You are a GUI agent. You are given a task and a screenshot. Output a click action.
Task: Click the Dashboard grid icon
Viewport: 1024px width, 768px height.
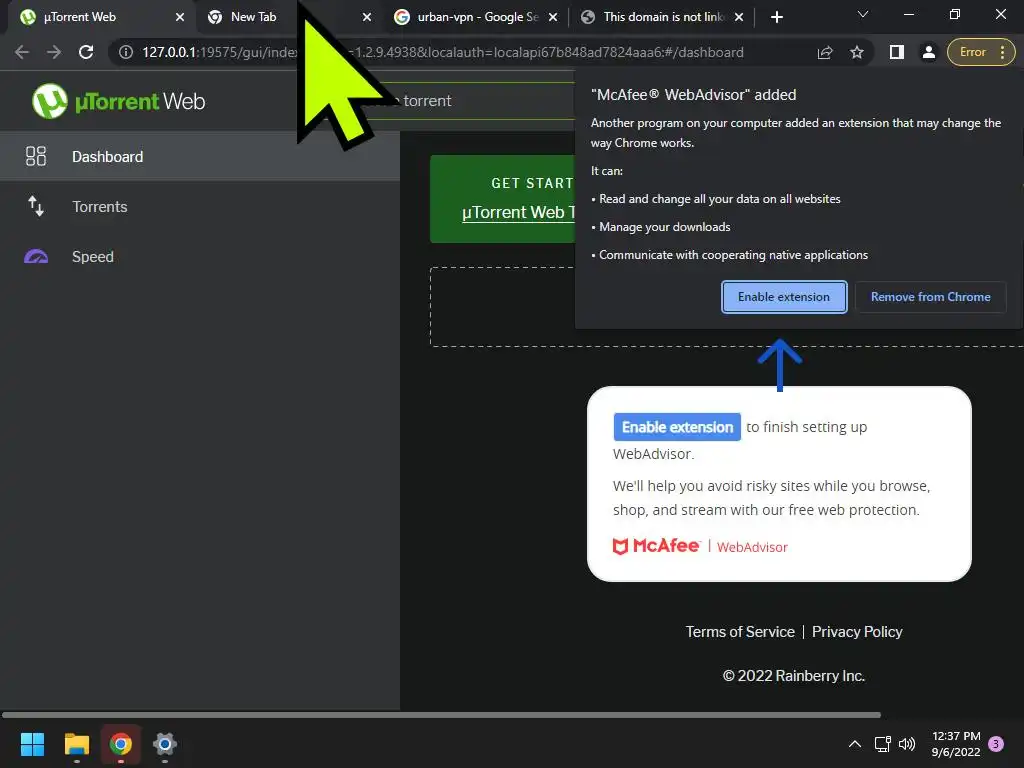[x=36, y=156]
